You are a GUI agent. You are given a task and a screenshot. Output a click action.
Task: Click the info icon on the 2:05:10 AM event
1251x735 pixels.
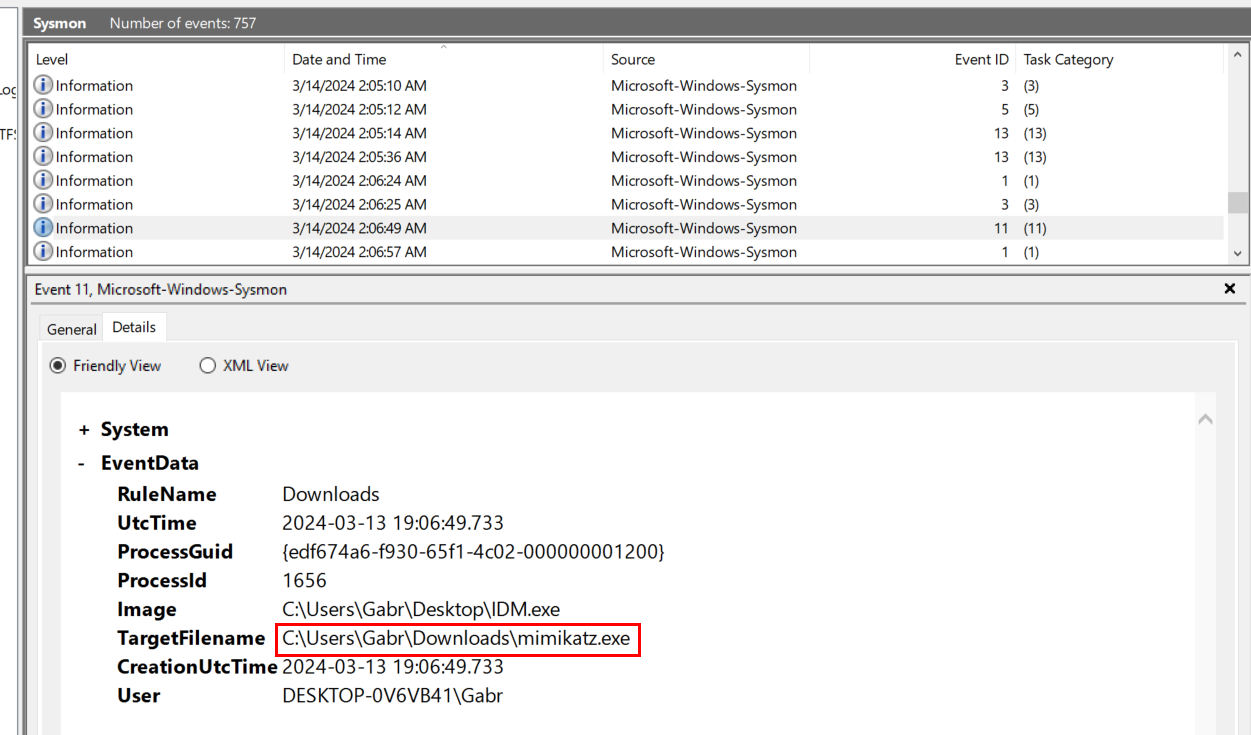(x=43, y=85)
